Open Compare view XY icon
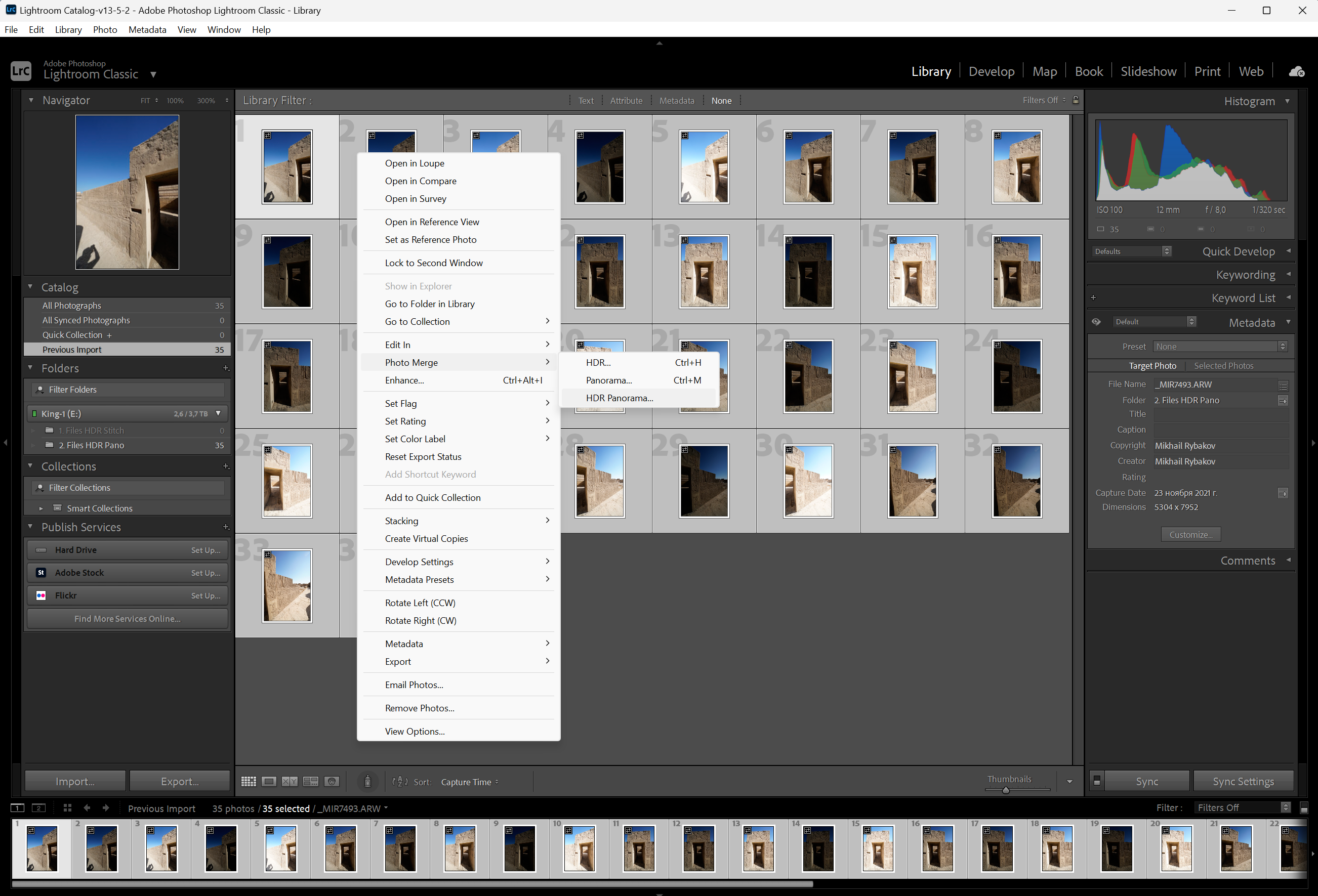 click(x=290, y=782)
